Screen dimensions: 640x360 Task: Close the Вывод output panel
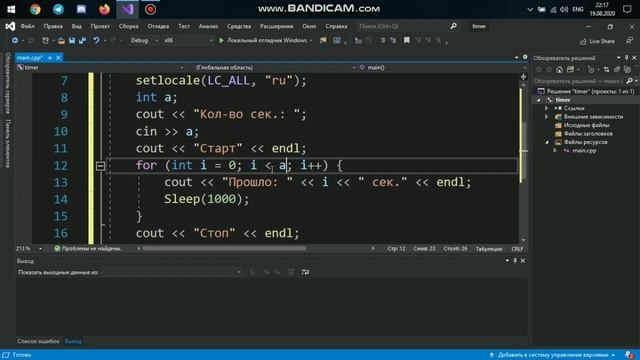pos(523,260)
